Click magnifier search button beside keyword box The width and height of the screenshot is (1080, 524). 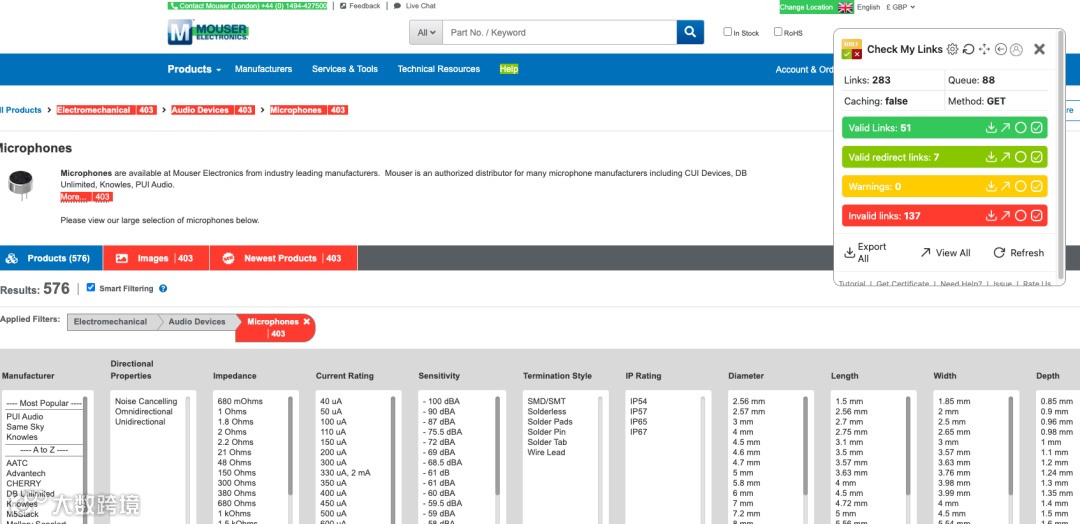click(x=690, y=32)
